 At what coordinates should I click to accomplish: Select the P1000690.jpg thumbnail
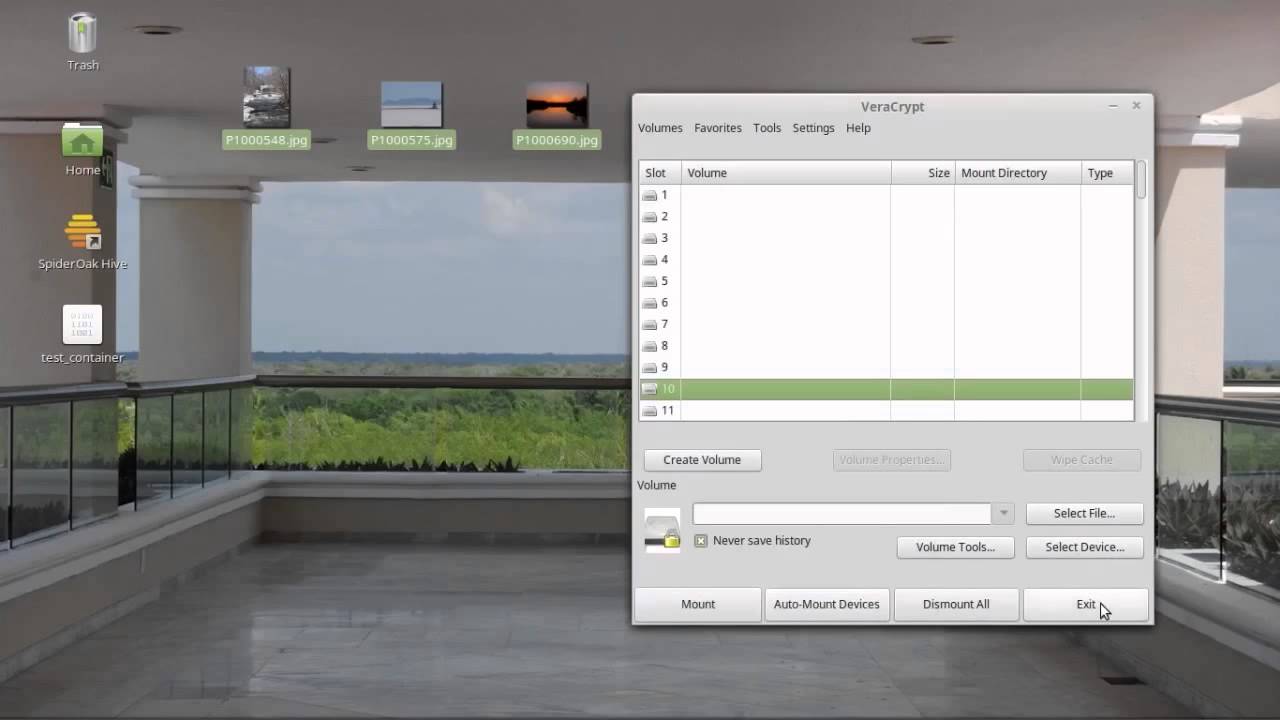pos(557,105)
